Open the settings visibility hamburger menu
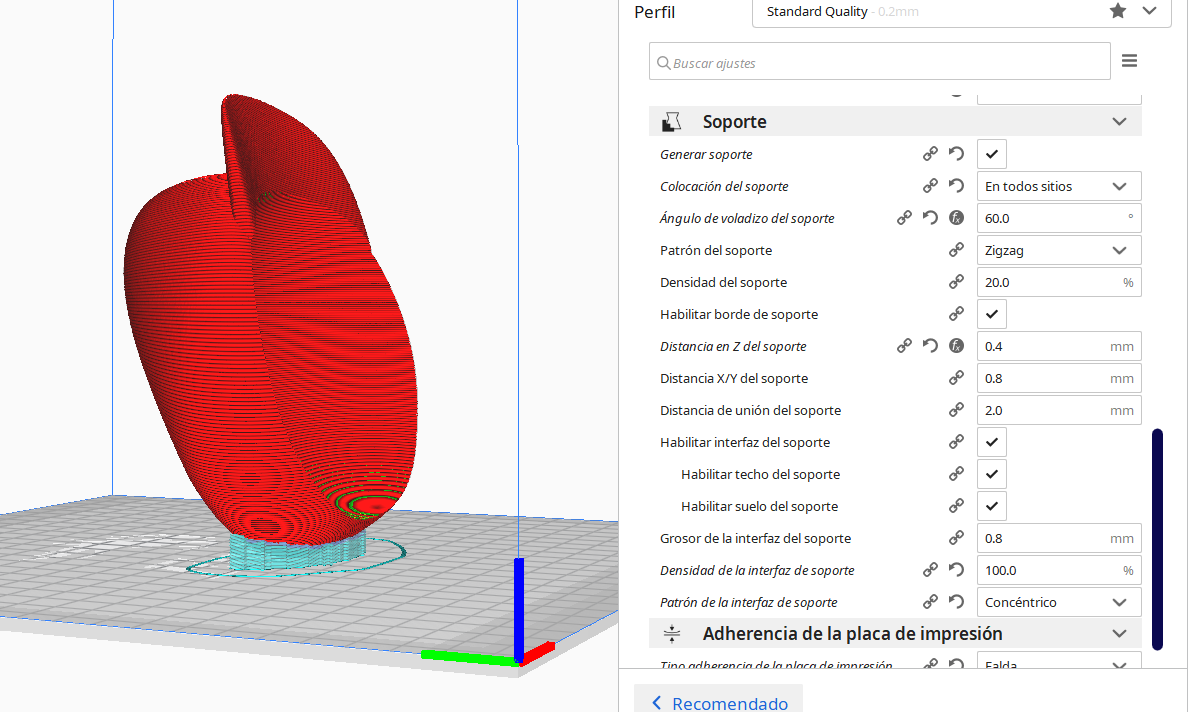The image size is (1188, 712). (1129, 61)
